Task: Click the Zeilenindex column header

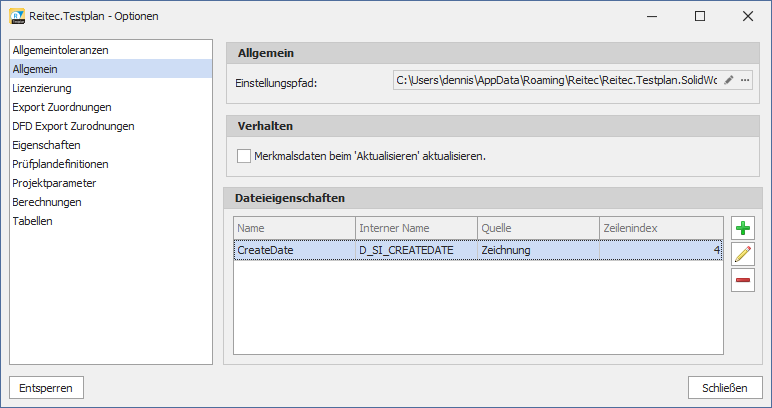Action: point(660,228)
